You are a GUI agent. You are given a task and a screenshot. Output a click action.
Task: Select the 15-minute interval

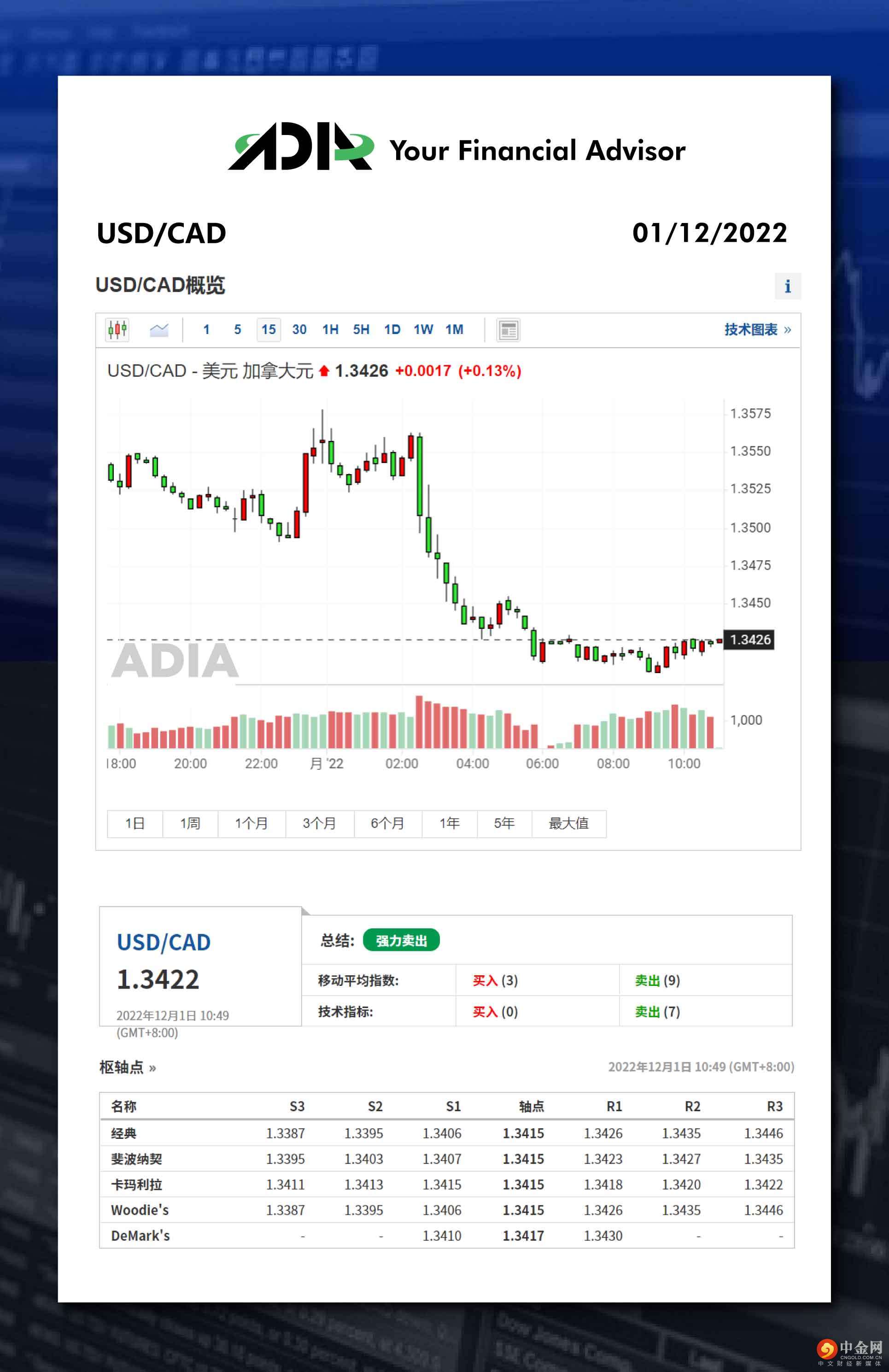(x=268, y=330)
